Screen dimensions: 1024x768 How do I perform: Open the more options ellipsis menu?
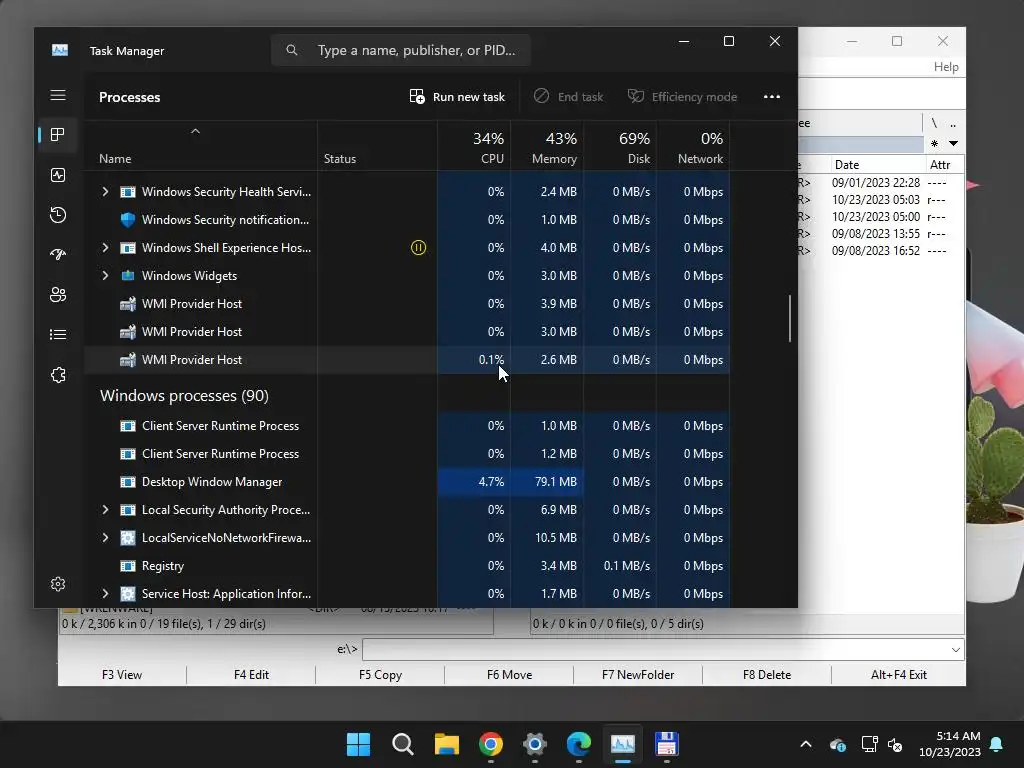tap(772, 97)
